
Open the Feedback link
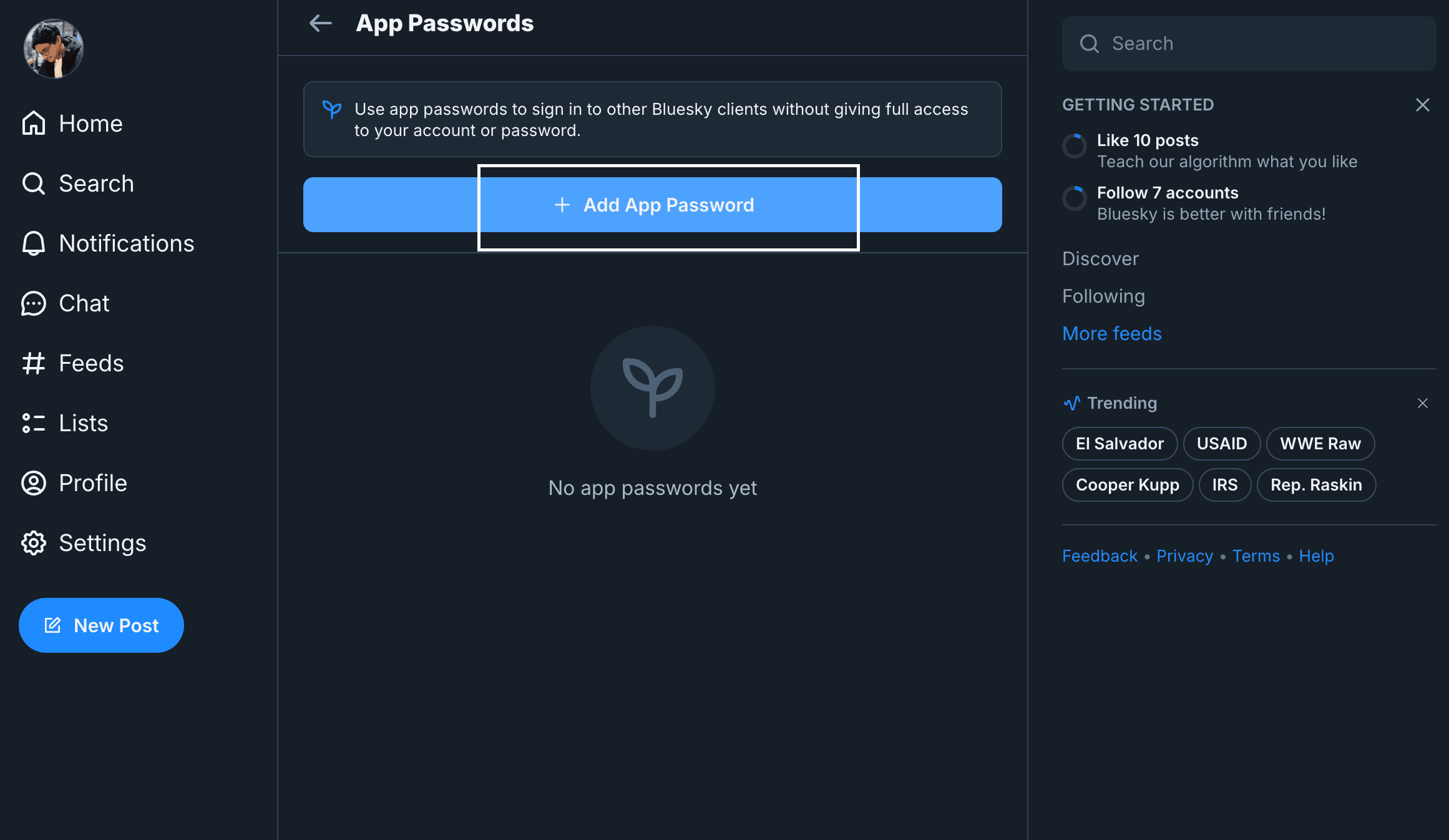[x=1099, y=555]
